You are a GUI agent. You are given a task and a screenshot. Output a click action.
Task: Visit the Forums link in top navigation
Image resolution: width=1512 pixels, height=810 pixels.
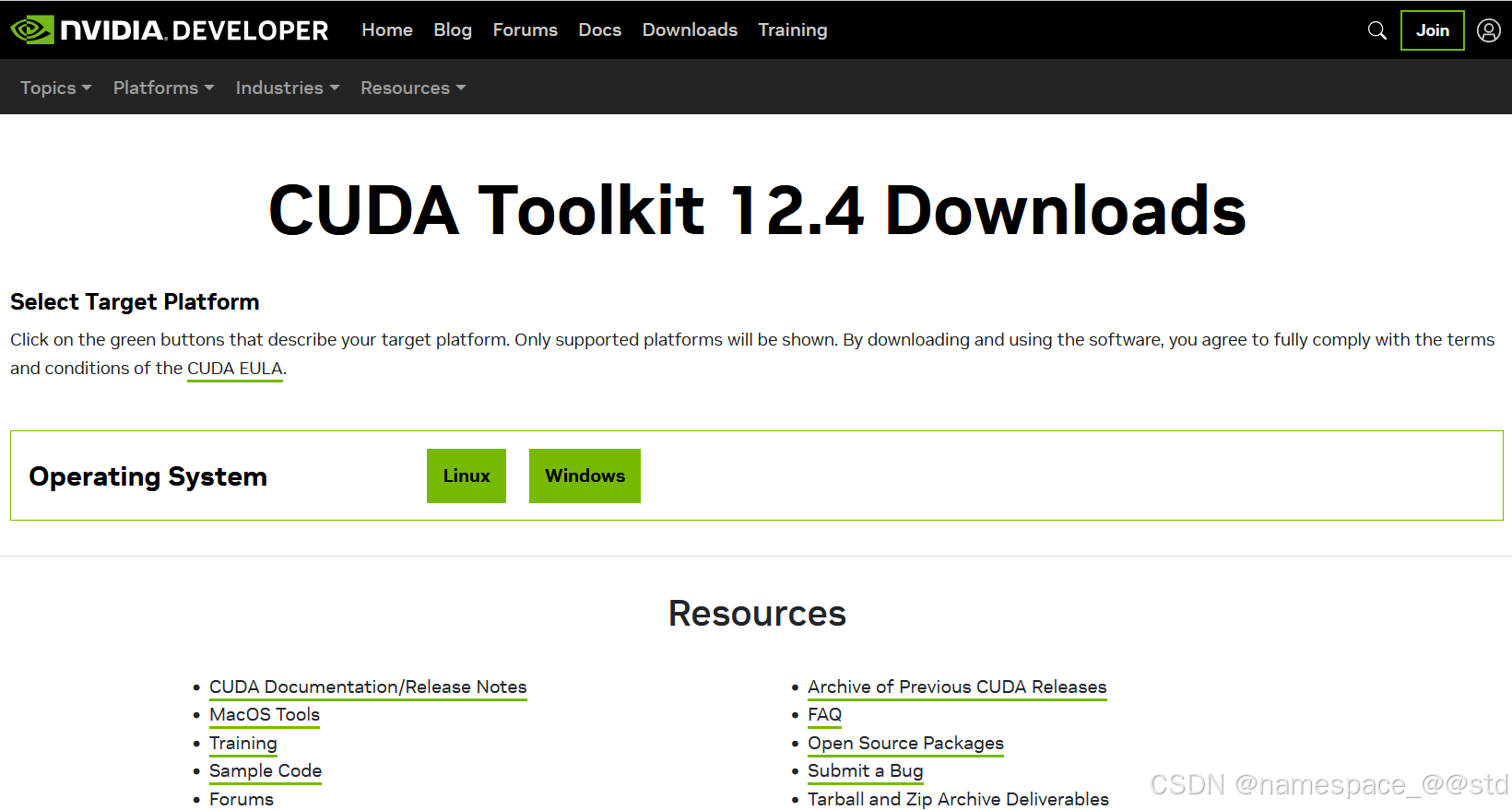[x=526, y=30]
